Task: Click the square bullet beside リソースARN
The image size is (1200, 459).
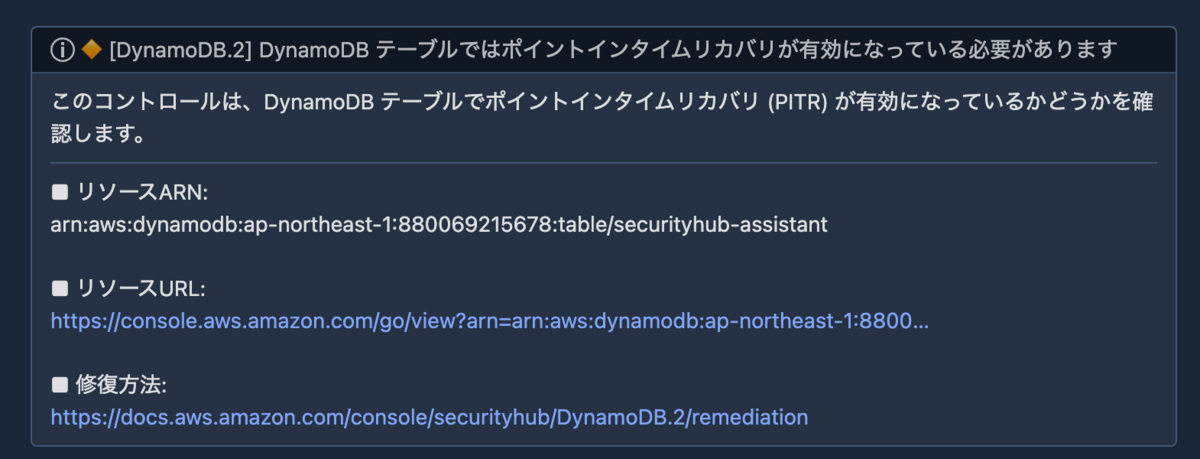Action: [59, 193]
